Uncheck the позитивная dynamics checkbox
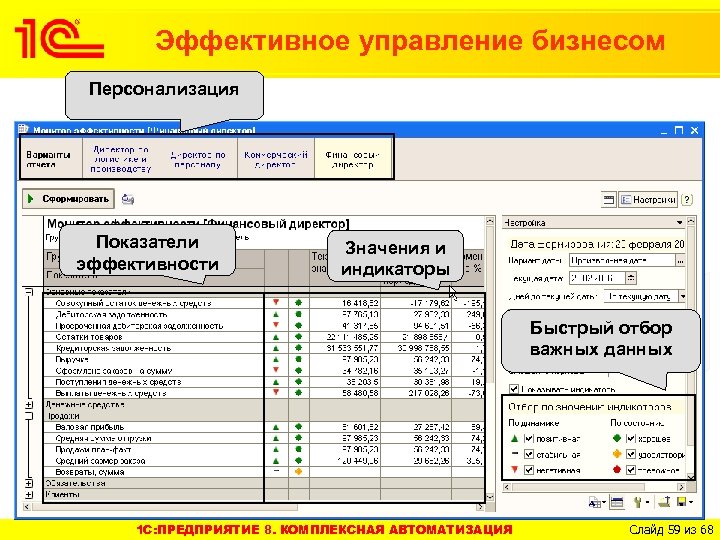 point(529,439)
